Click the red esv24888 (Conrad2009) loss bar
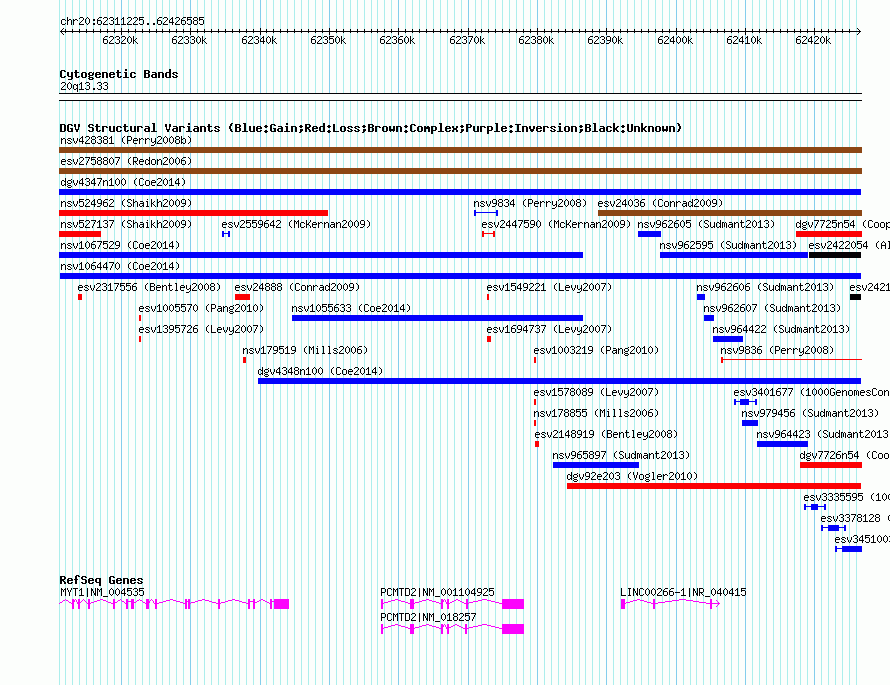This screenshot has height=685, width=890. (x=242, y=297)
